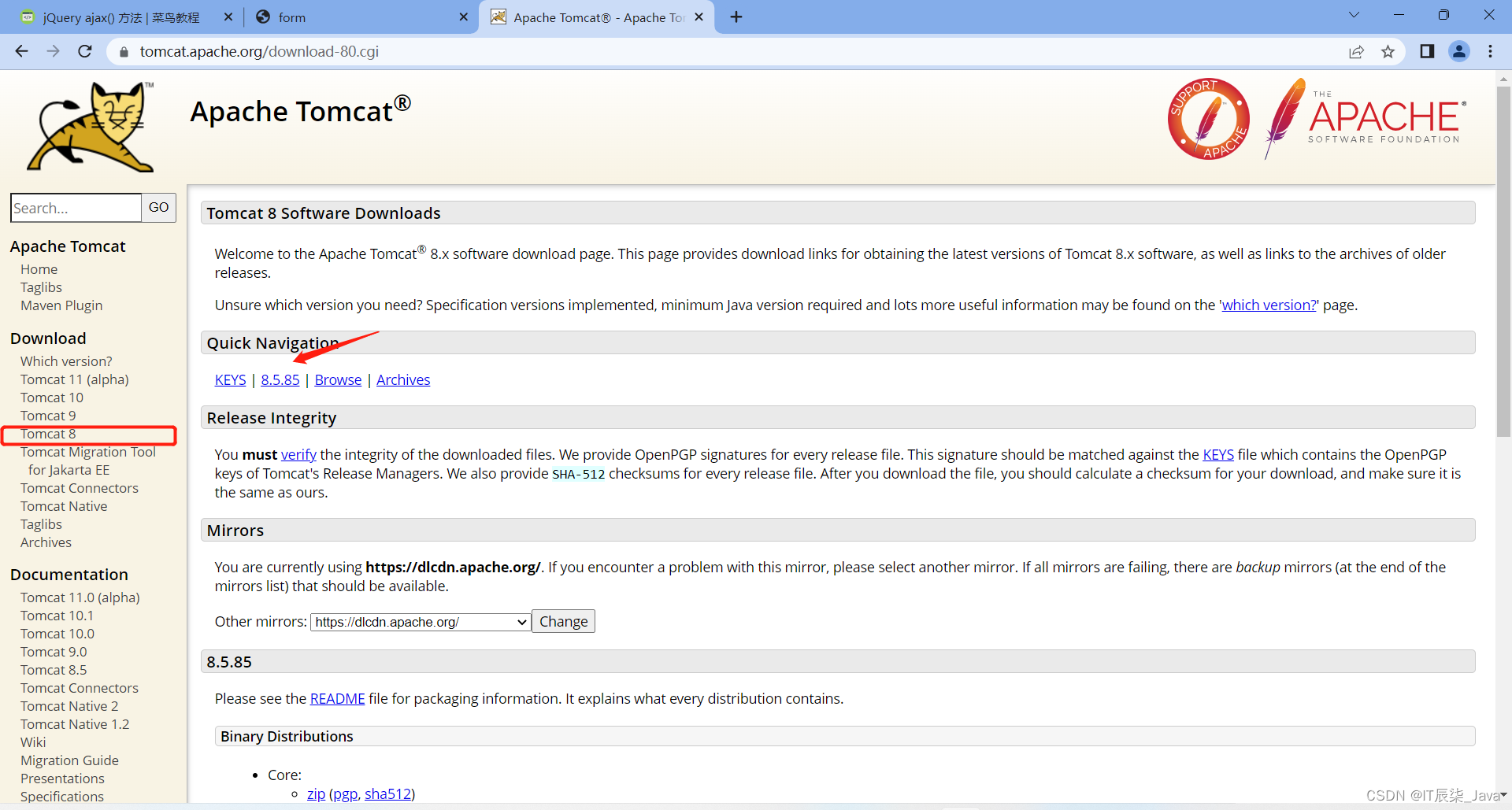Image resolution: width=1512 pixels, height=810 pixels.
Task: Open the Chrome profile avatar
Action: click(x=1459, y=51)
